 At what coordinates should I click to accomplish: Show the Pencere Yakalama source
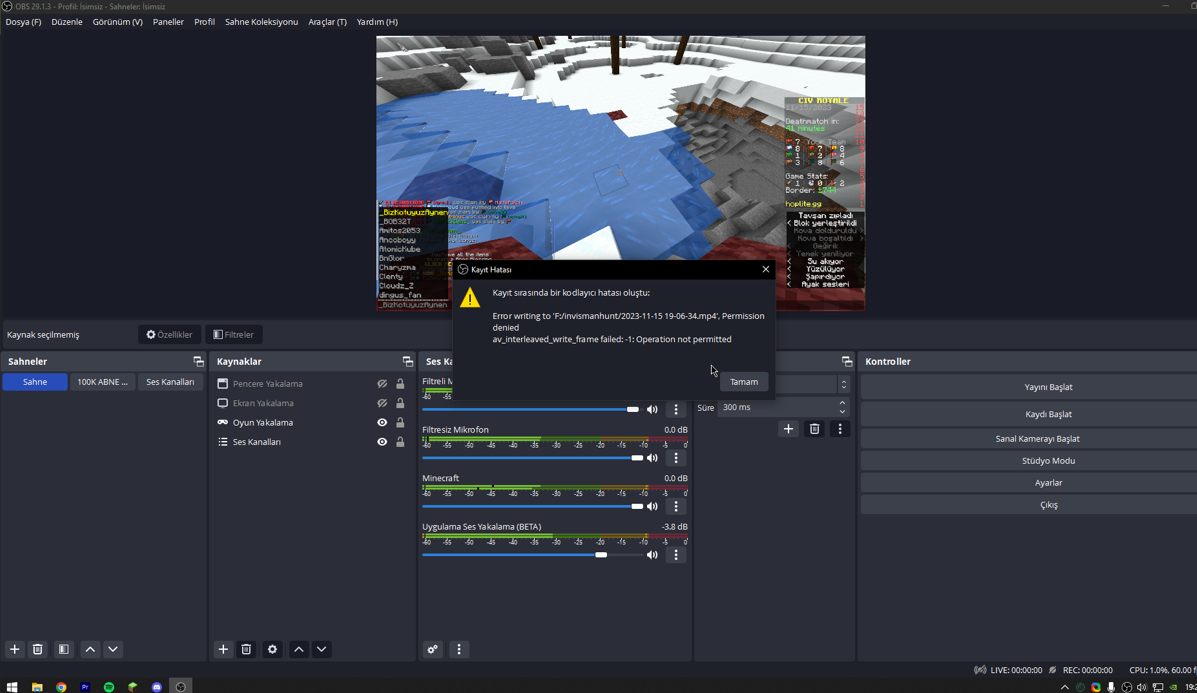[382, 384]
